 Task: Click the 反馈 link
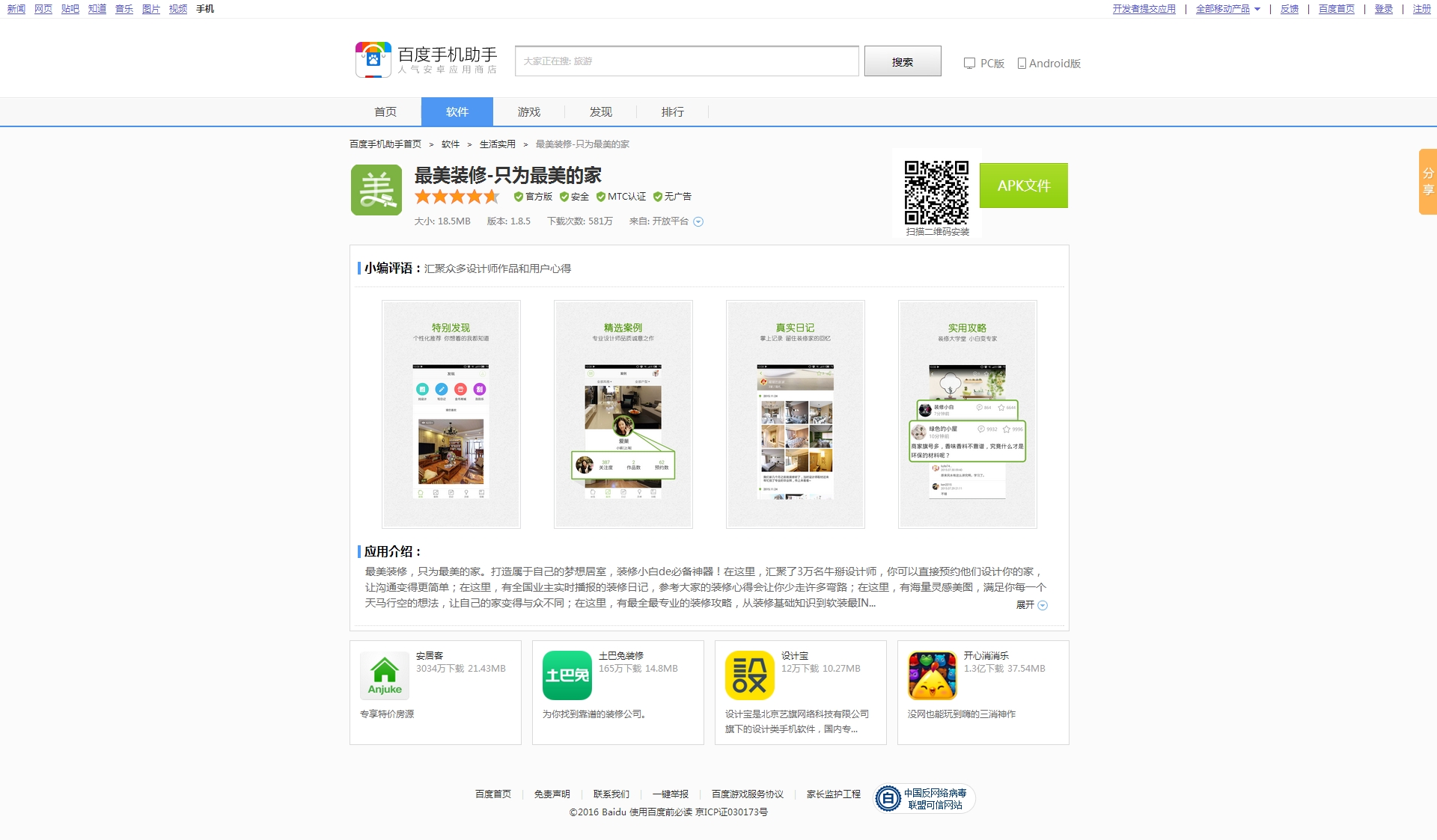tap(1290, 9)
